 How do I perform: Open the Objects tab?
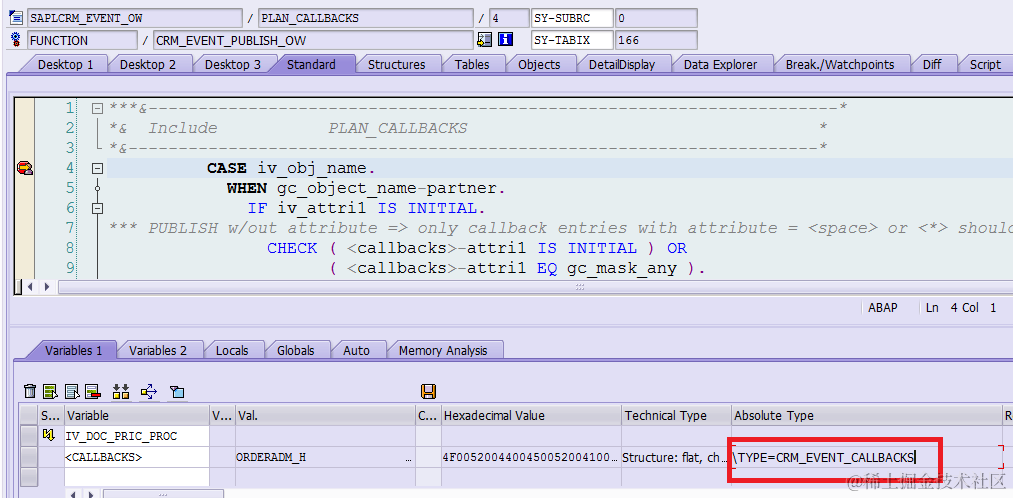[539, 65]
